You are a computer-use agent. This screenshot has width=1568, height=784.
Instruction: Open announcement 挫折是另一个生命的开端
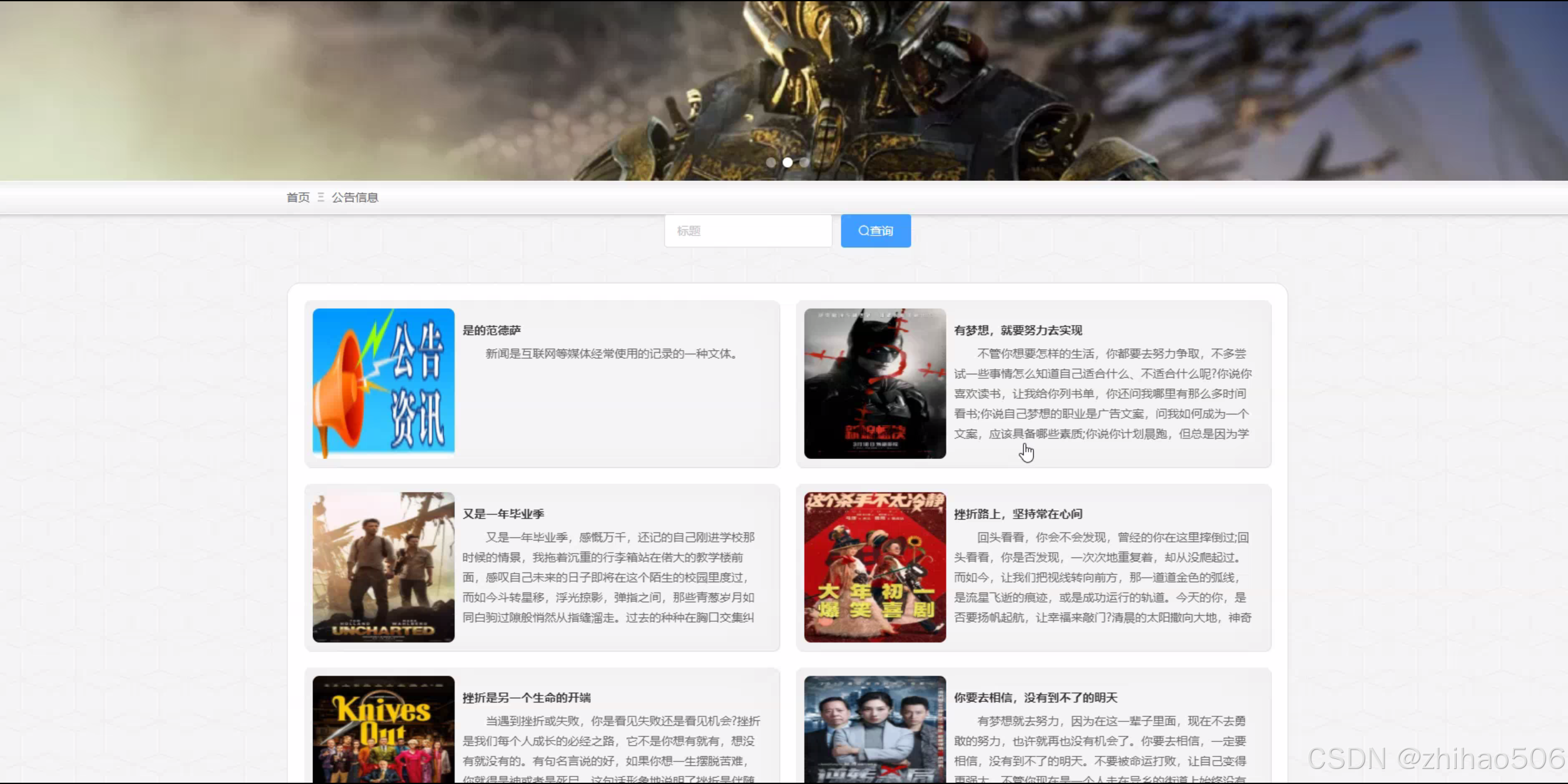[526, 698]
